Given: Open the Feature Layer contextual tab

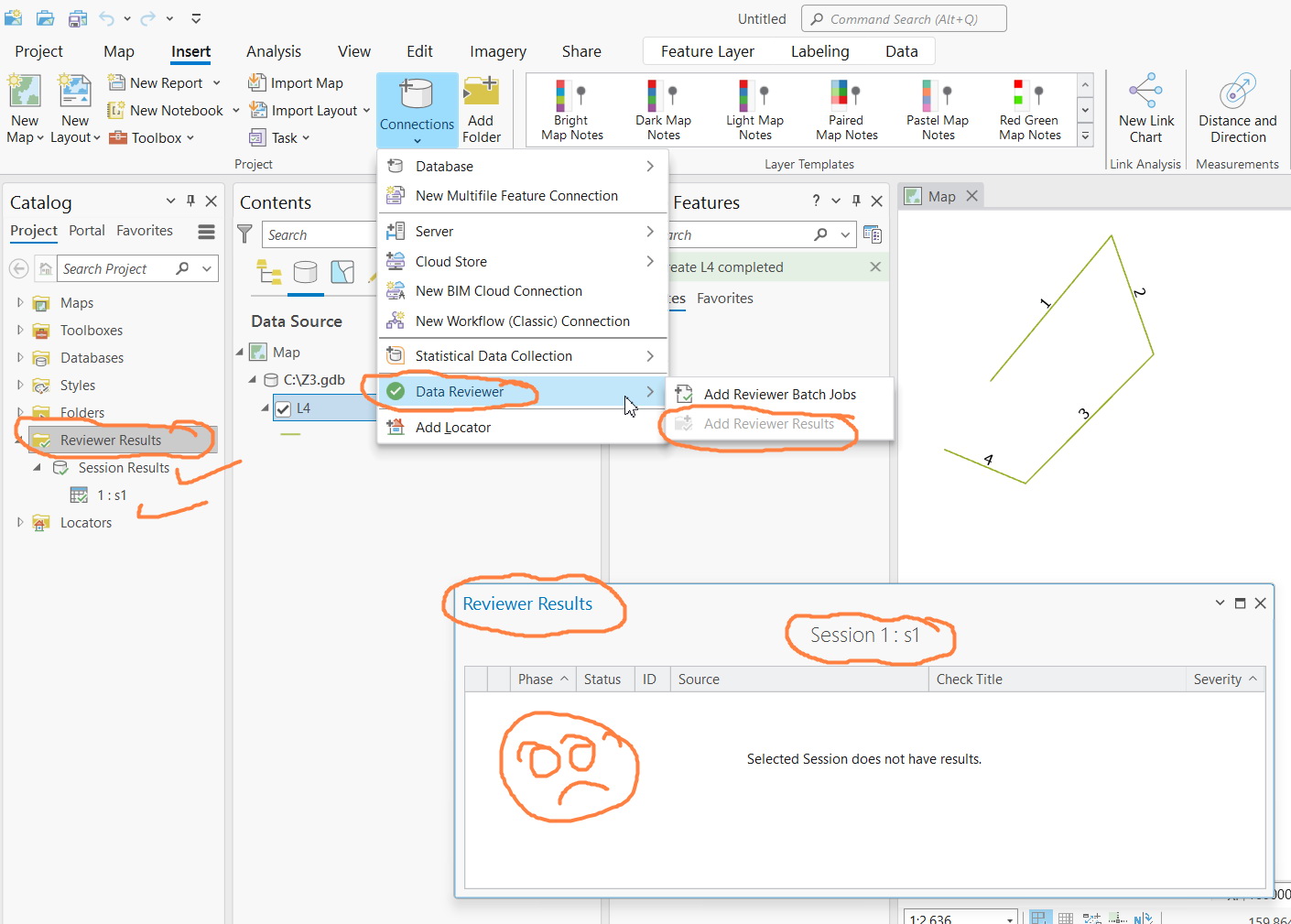Looking at the screenshot, I should tap(708, 51).
